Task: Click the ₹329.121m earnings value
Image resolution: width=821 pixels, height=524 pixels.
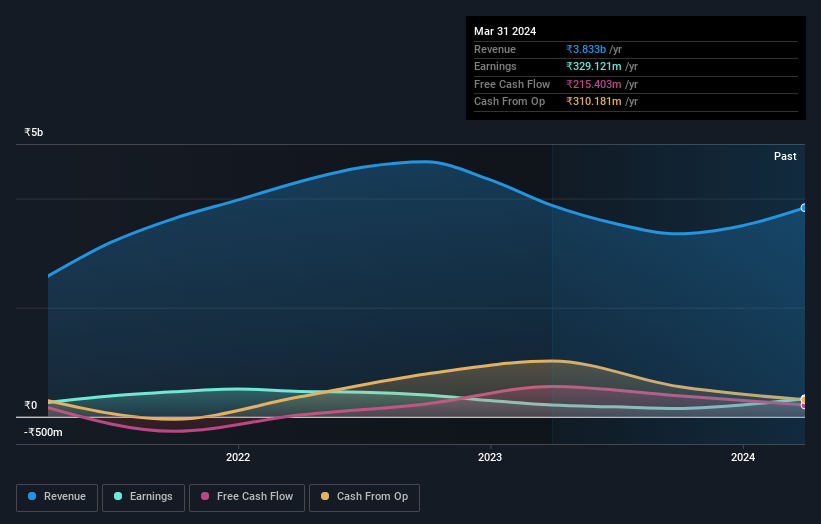Action: point(594,66)
